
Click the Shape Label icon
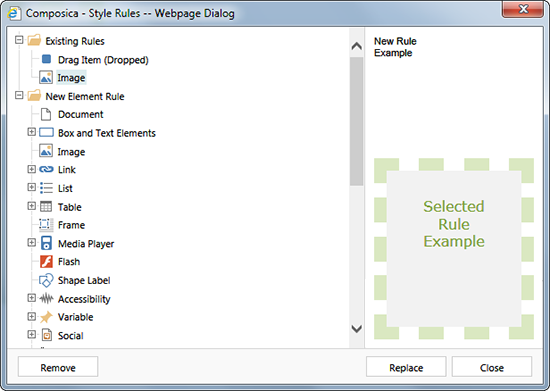tap(46, 281)
